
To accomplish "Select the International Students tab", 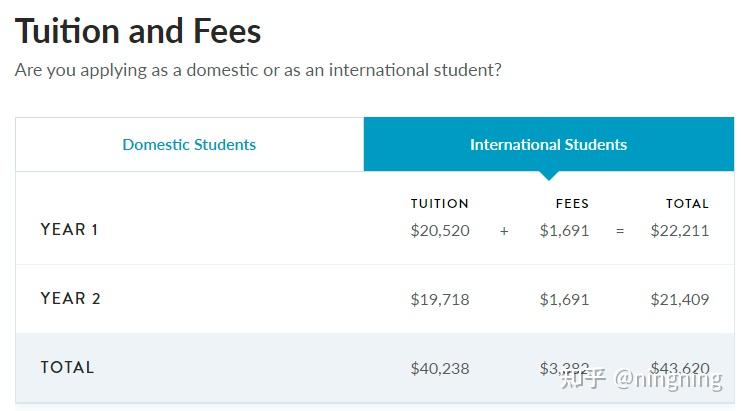I will point(549,145).
